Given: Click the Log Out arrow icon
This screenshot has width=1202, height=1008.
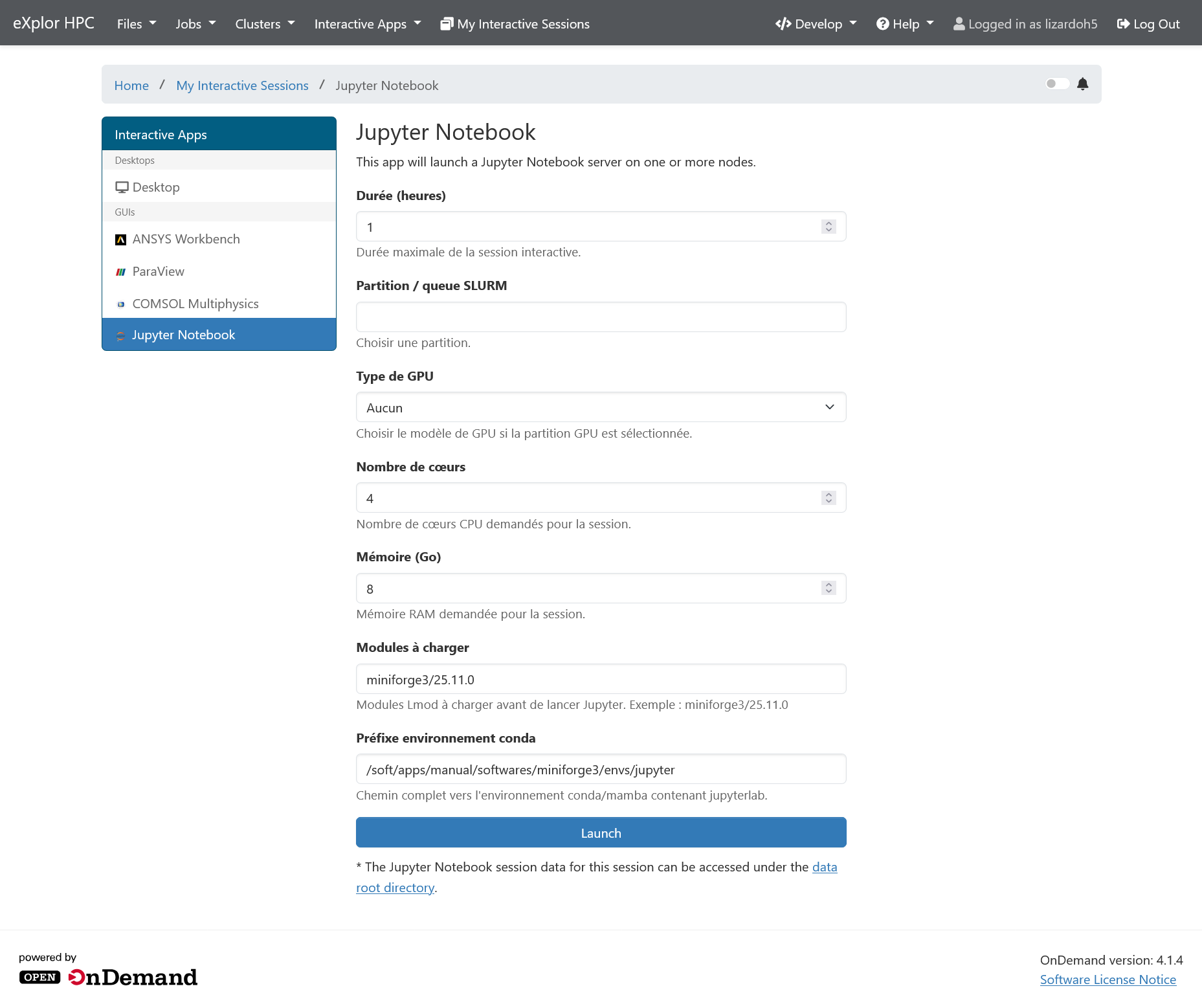Looking at the screenshot, I should (x=1124, y=24).
